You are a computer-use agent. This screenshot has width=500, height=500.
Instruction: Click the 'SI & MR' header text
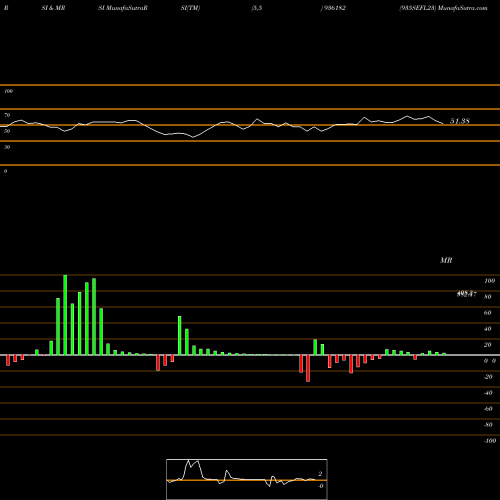pyautogui.click(x=53, y=8)
